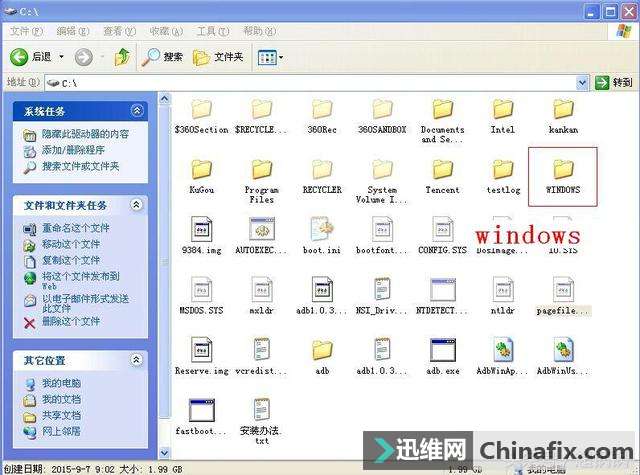Click the Forward arrow toolbar icon
Screen dimensions: 640x475
pyautogui.click(x=83, y=57)
